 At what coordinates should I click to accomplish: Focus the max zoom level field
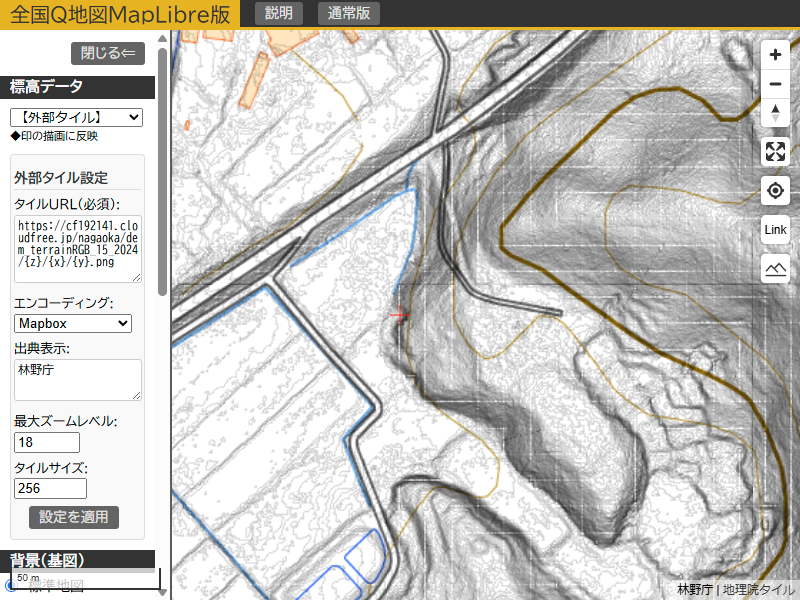coord(47,442)
